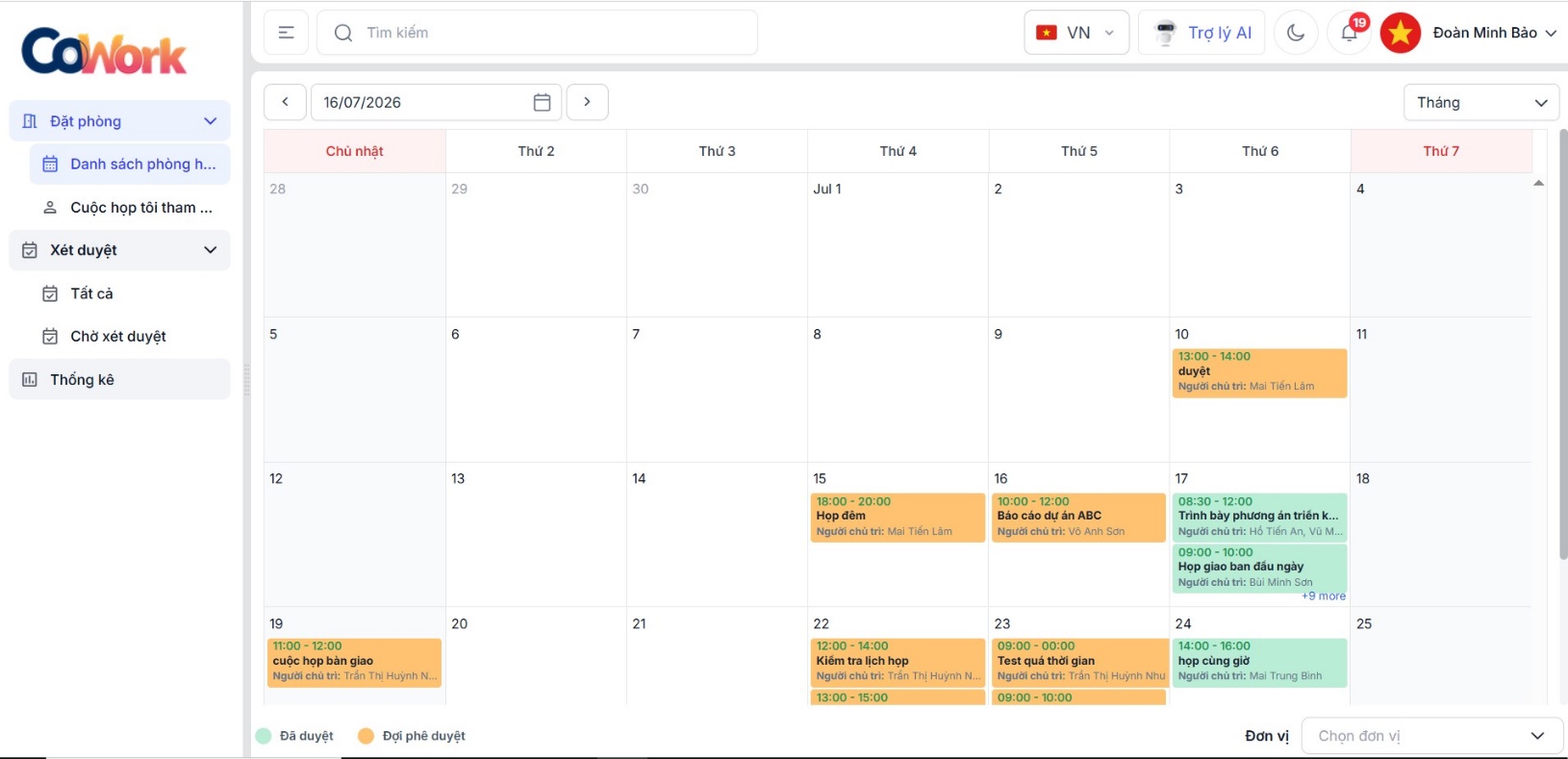The height and width of the screenshot is (759, 1568).
Task: Click the Tìm kiếm search field
Action: (537, 33)
